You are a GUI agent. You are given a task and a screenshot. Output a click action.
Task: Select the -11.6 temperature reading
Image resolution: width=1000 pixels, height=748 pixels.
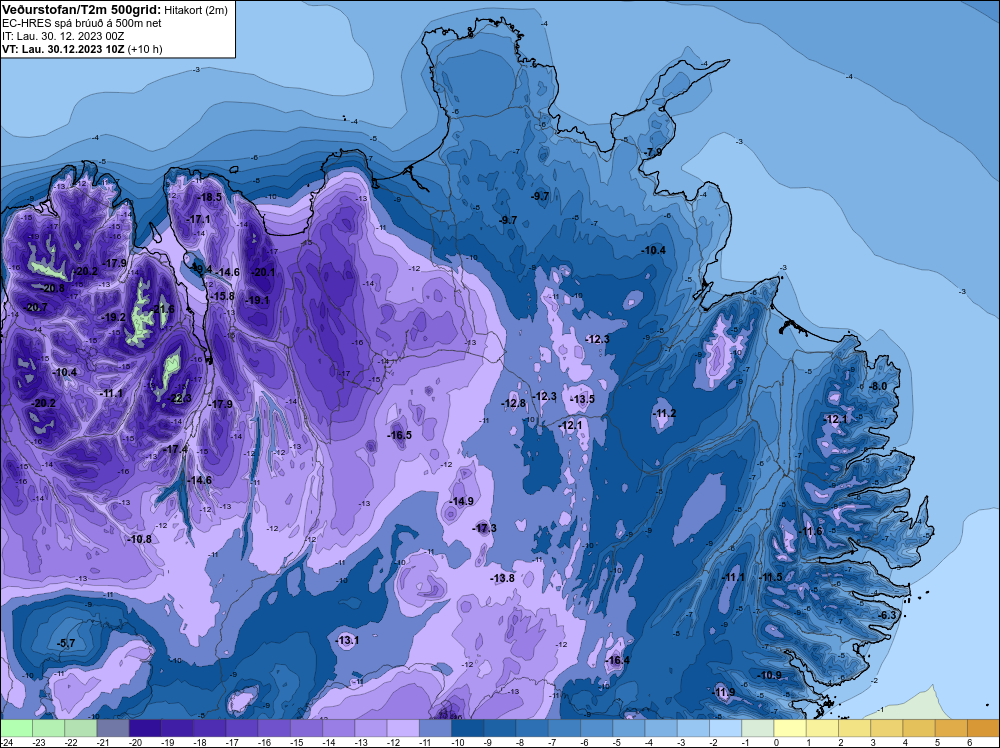click(x=811, y=532)
